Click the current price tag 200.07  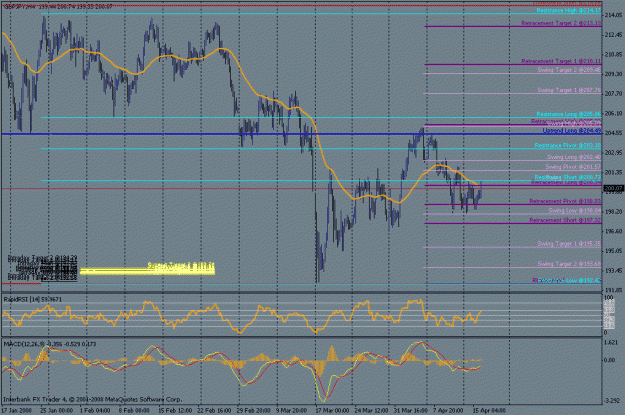click(x=614, y=188)
